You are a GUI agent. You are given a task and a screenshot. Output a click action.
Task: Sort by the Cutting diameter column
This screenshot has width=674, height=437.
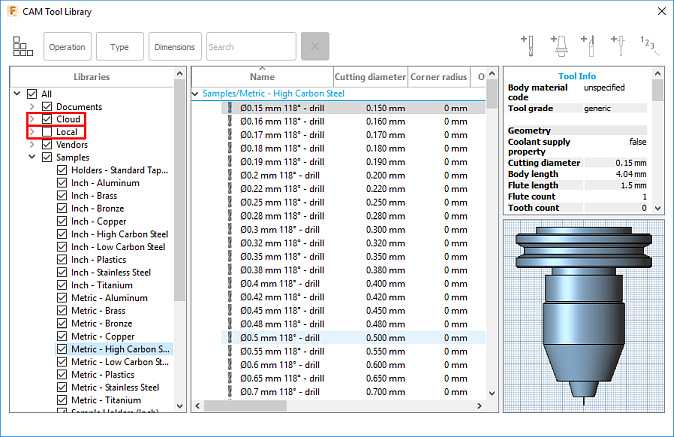tap(370, 77)
